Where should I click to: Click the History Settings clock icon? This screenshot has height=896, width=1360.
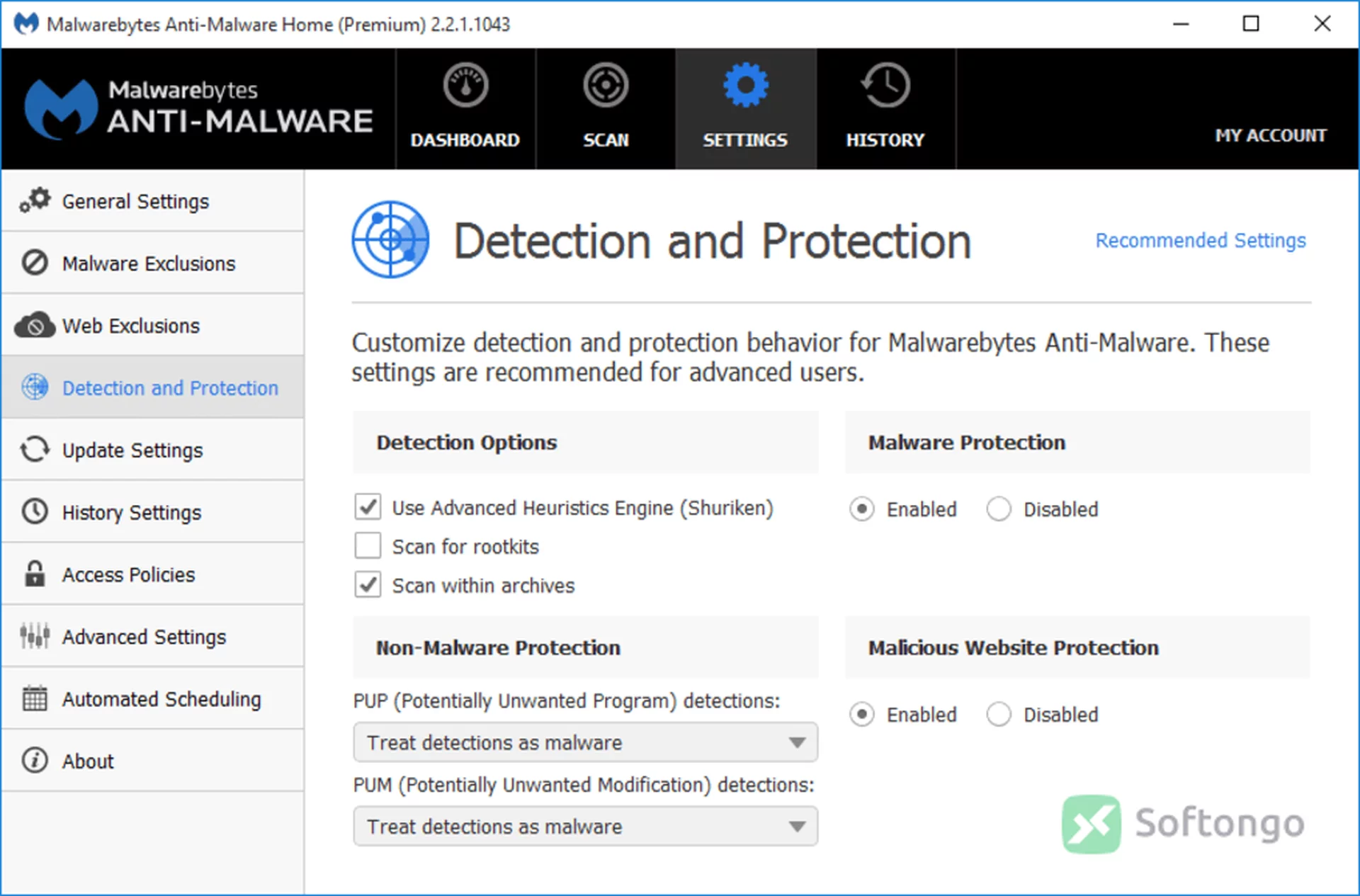[35, 511]
